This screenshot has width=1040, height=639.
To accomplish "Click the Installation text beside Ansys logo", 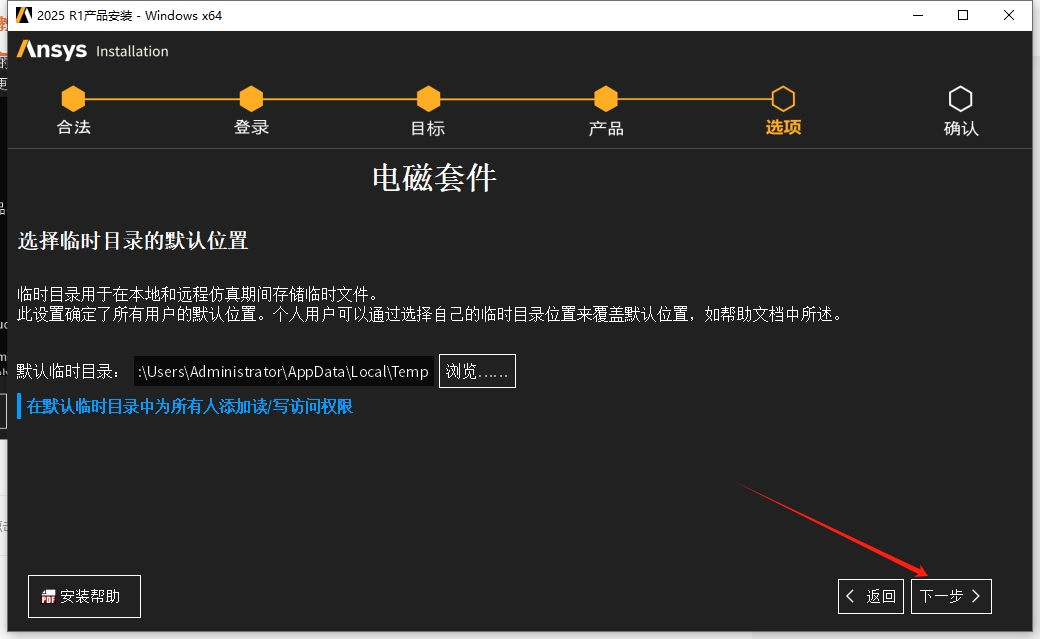I will pyautogui.click(x=132, y=51).
